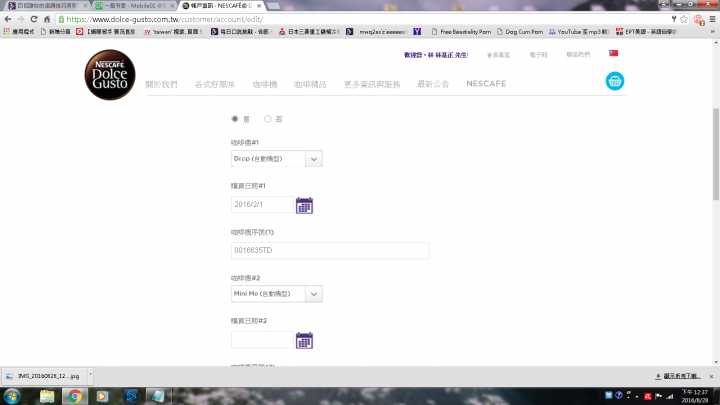720x405 pixels.
Task: Open the Windows Start button
Action: coord(11,396)
